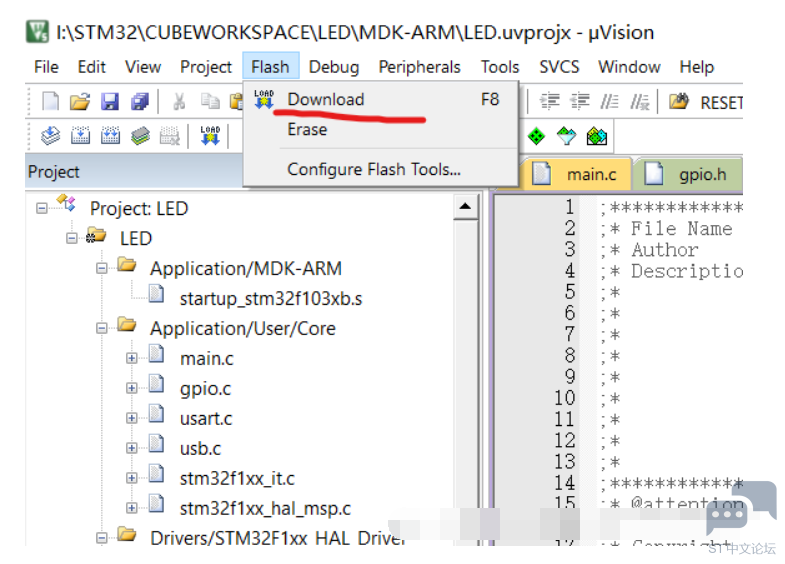
Task: Click the Save floppy disk icon
Action: (110, 102)
